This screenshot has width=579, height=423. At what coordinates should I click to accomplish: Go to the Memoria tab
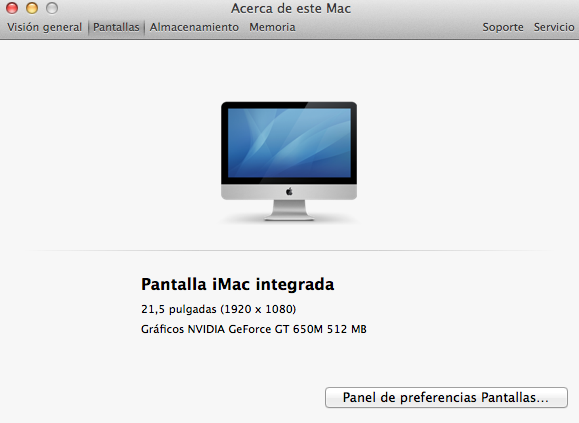[272, 27]
